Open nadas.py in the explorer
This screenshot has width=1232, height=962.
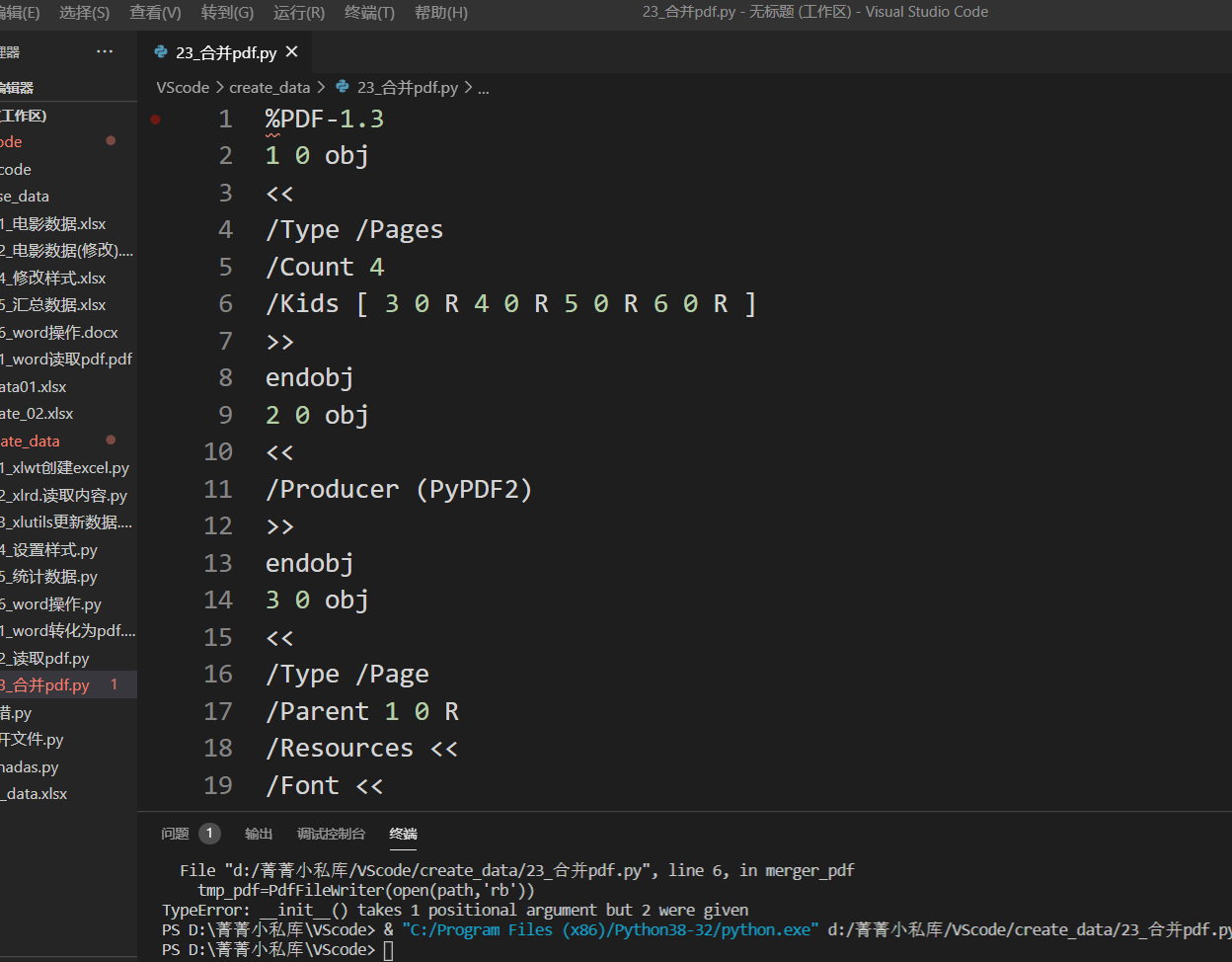click(30, 767)
